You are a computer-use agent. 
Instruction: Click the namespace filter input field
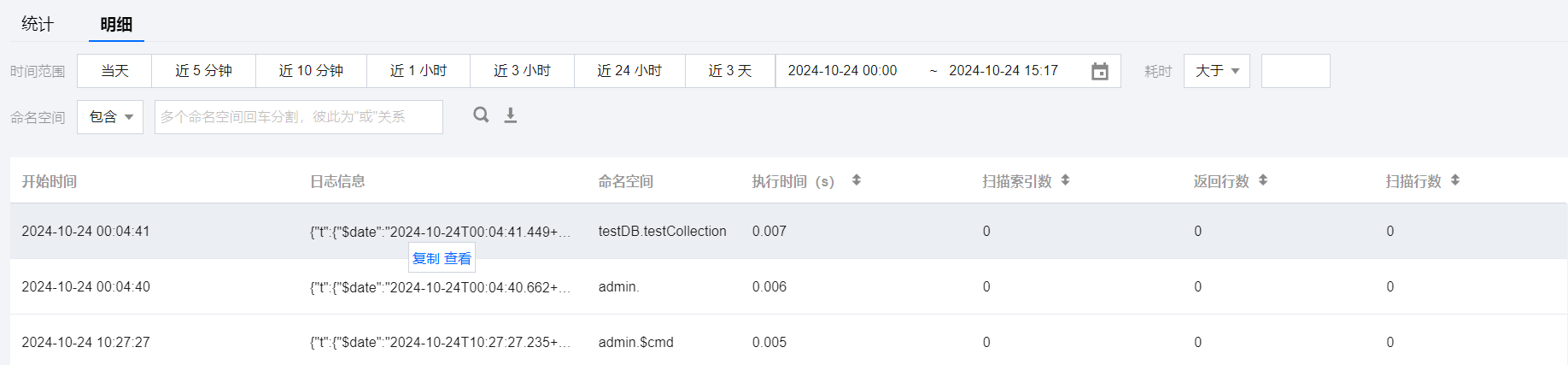coord(299,117)
